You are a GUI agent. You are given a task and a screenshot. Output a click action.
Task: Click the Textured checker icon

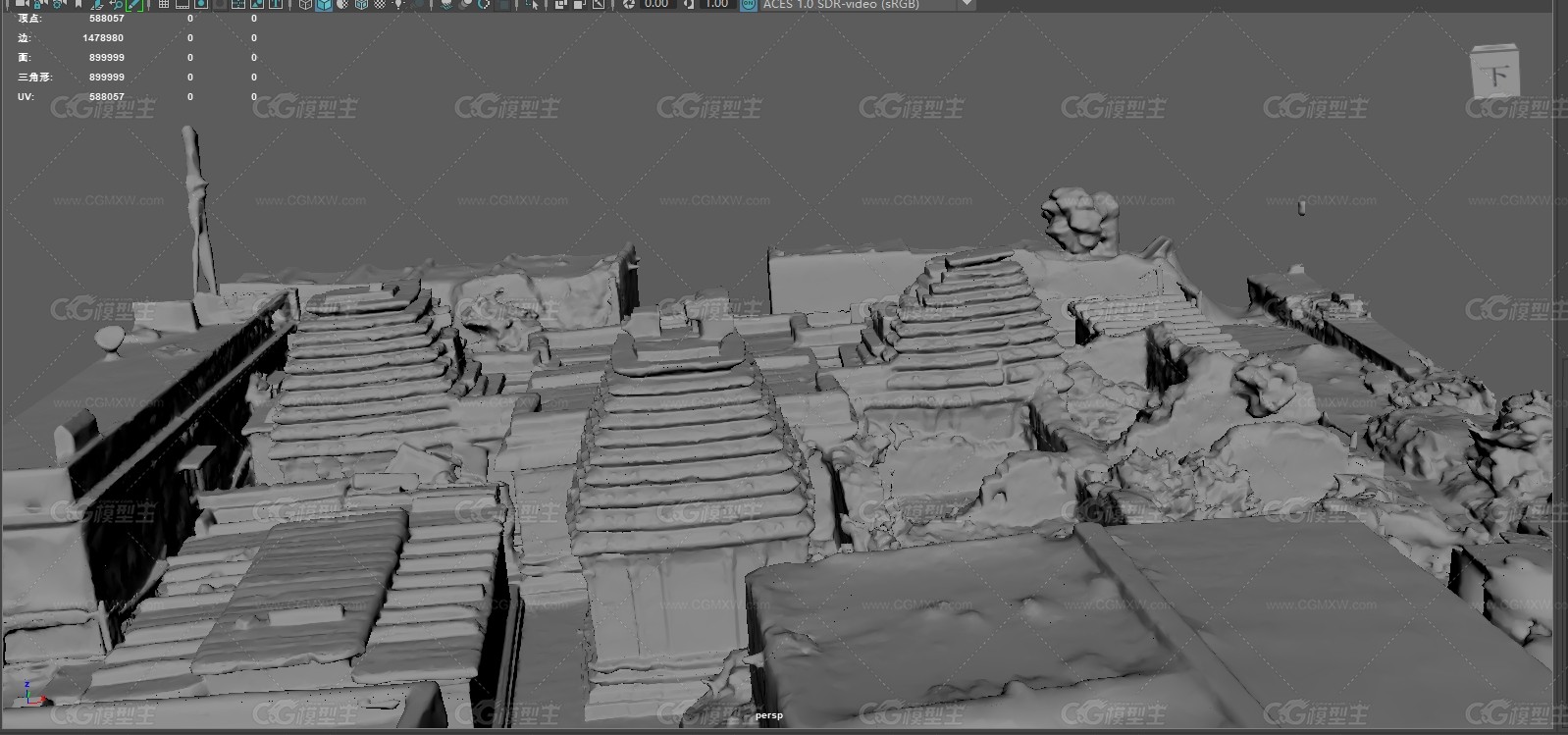point(380,5)
